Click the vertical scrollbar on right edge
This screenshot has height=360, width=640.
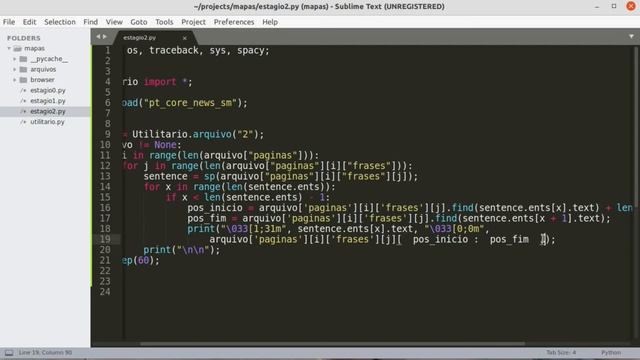point(636,192)
